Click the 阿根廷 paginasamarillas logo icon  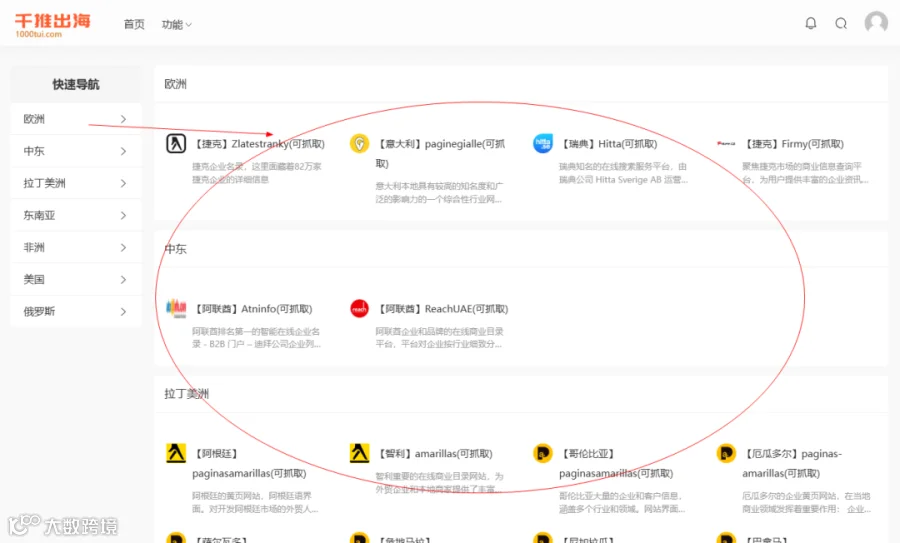coord(176,453)
